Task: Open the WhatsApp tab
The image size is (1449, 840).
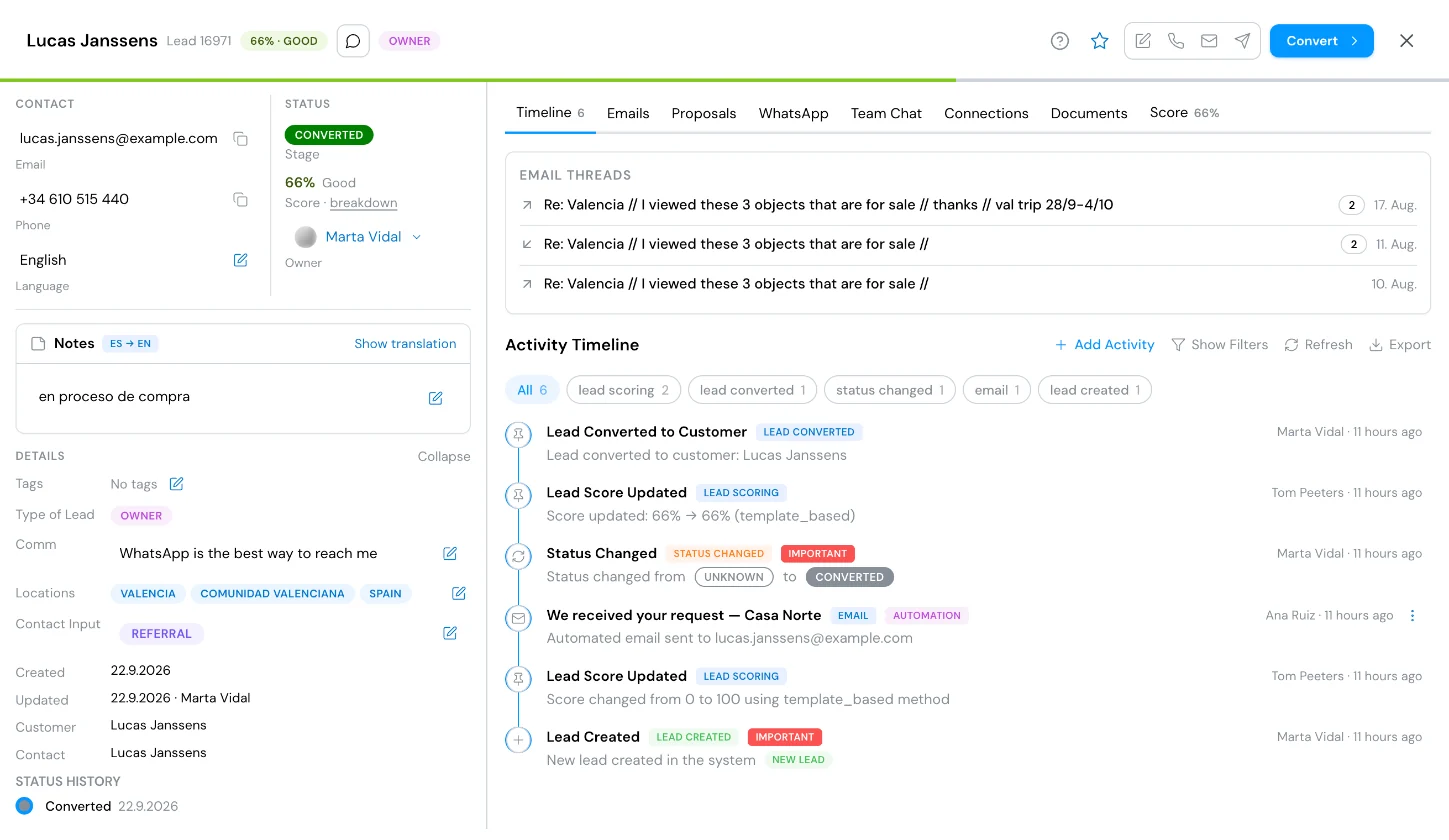Action: point(794,114)
